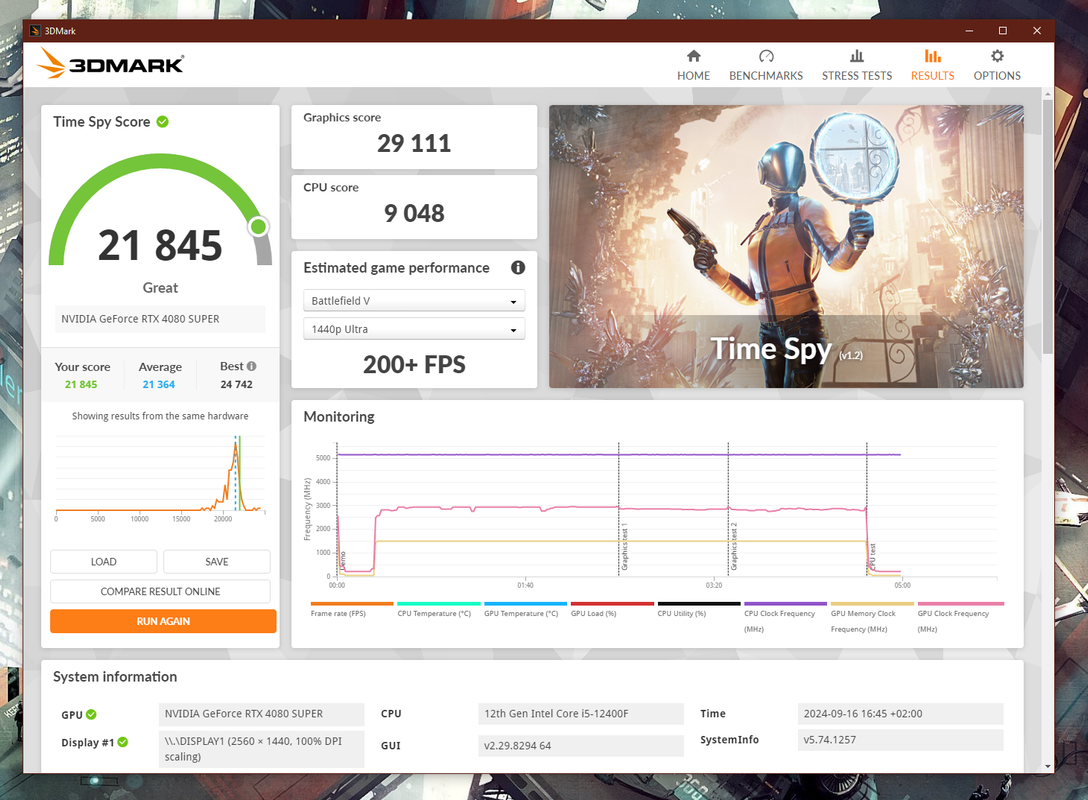The image size is (1088, 800).
Task: Click the Time value 2024-09-16 16:45
Action: [900, 713]
